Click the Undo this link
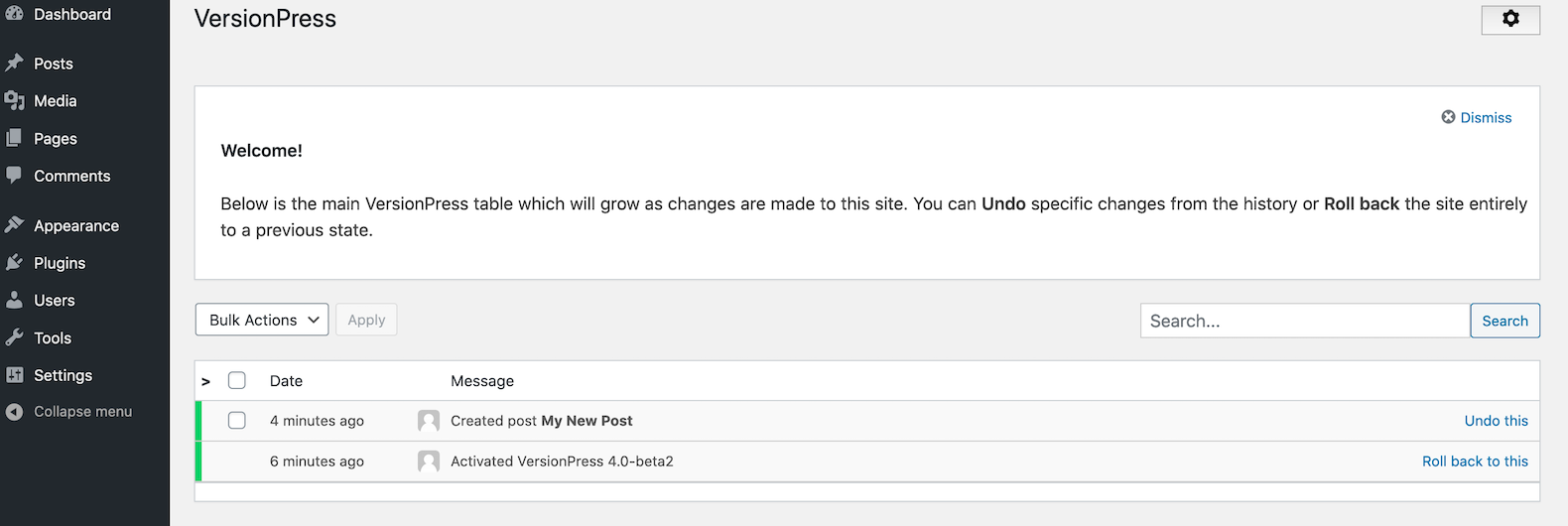 (x=1496, y=421)
